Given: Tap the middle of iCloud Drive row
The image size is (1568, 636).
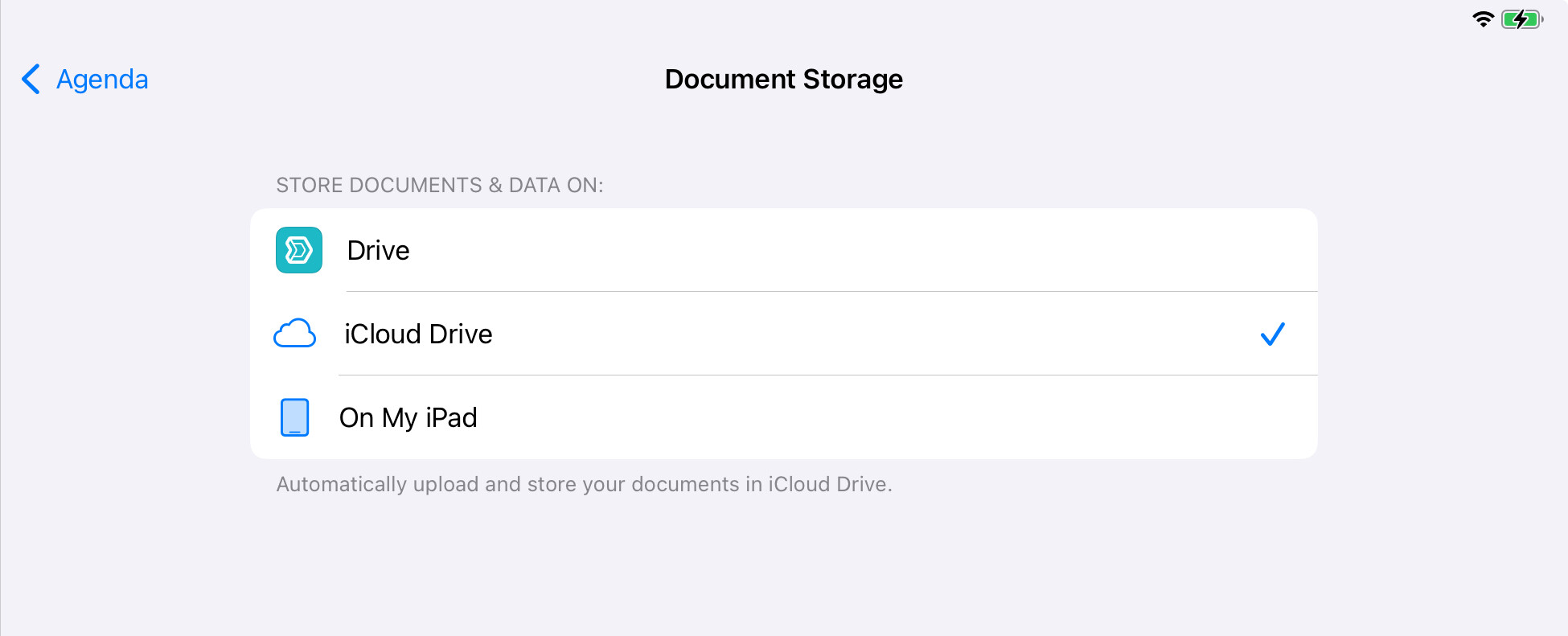Looking at the screenshot, I should [x=784, y=334].
